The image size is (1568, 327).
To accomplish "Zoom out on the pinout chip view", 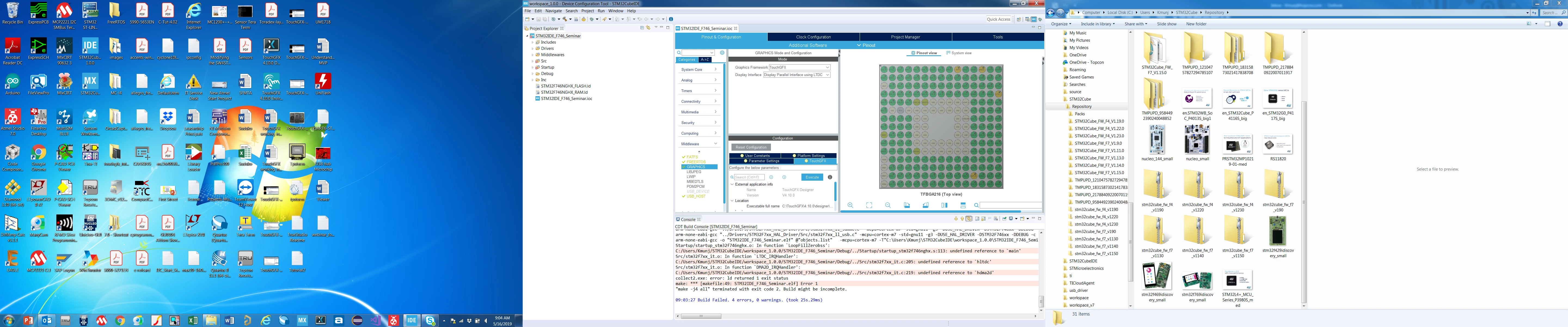I will tap(887, 205).
